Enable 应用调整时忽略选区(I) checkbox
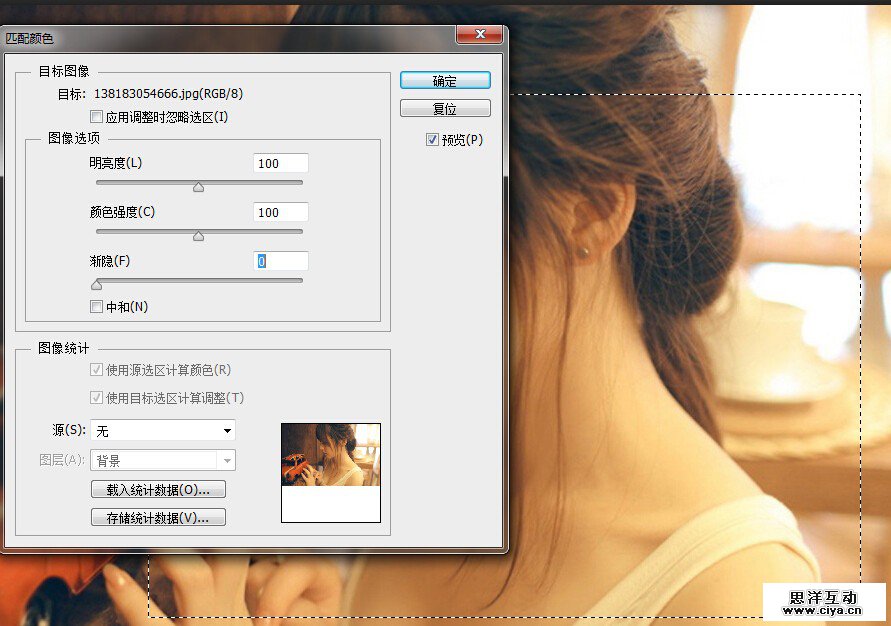The height and width of the screenshot is (626, 891). pyautogui.click(x=97, y=117)
